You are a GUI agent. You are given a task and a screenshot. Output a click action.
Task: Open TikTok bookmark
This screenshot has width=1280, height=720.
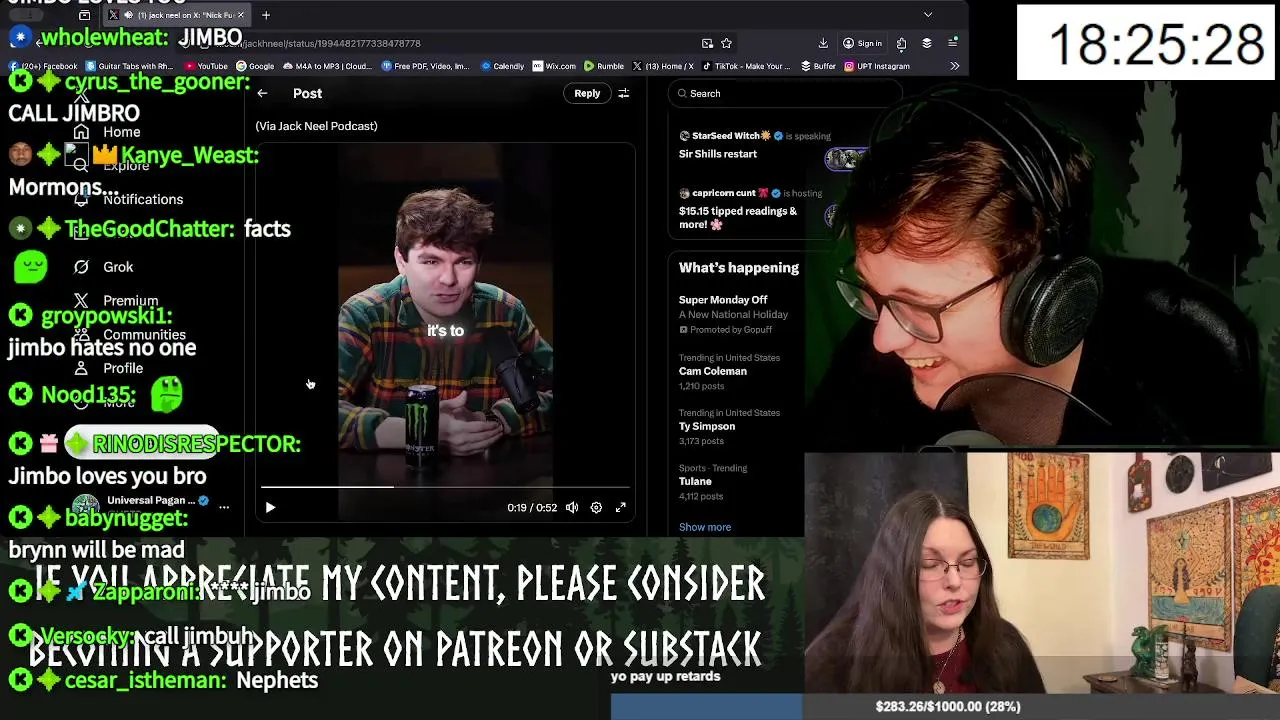(x=746, y=66)
